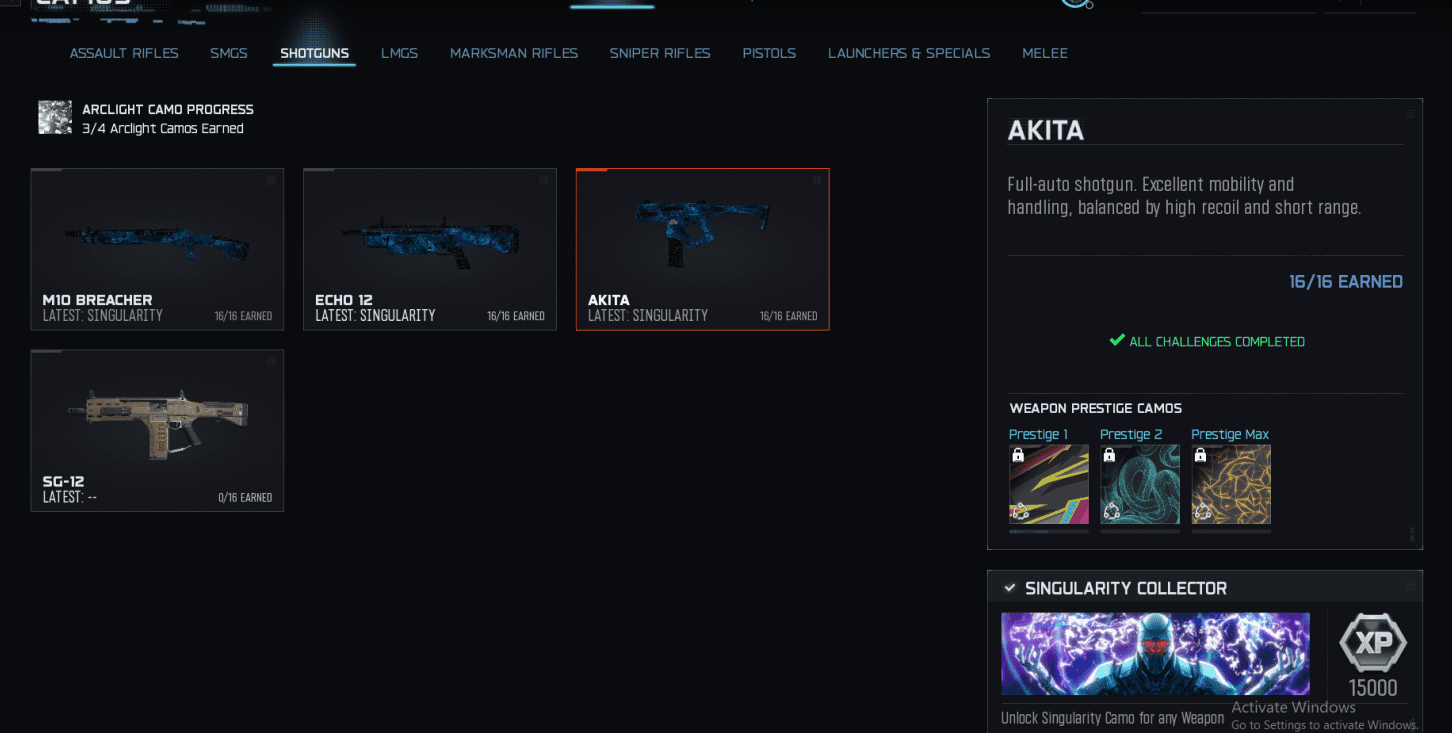
Task: Click the Arclight camo progress icon
Action: coord(55,117)
